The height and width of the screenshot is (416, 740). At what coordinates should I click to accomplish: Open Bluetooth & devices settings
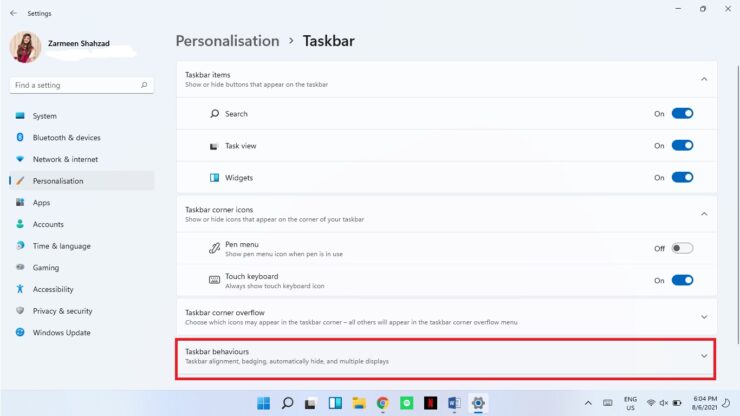click(66, 138)
